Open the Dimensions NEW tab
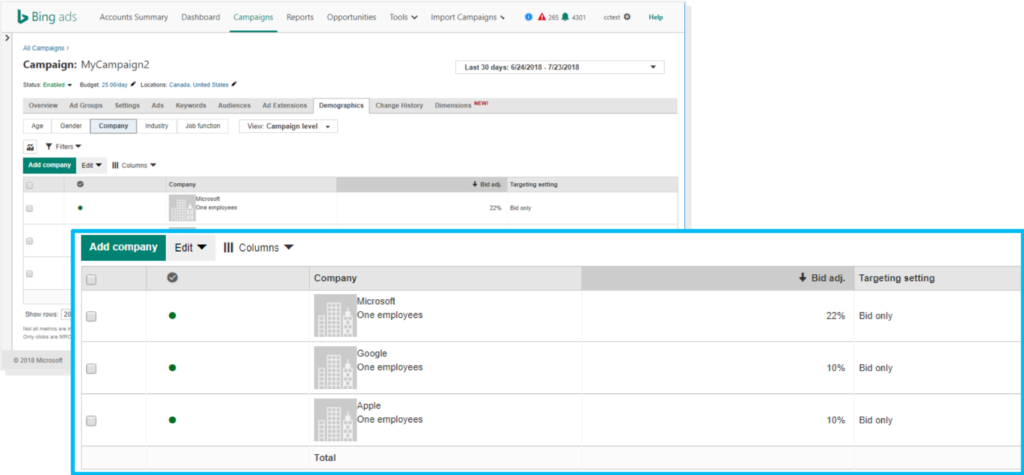The image size is (1024, 475). (x=461, y=105)
